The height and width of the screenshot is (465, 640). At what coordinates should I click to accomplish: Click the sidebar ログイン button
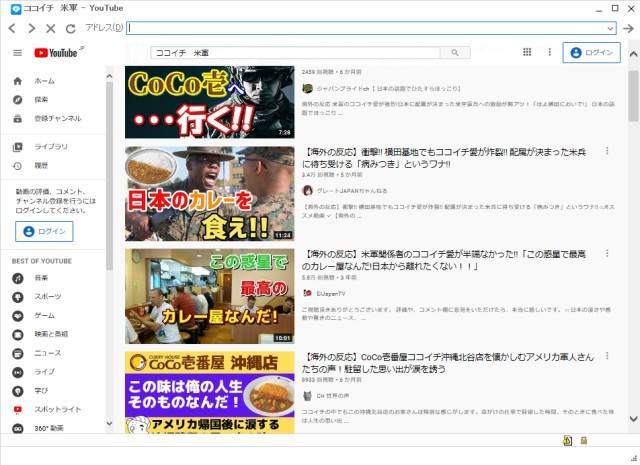(44, 231)
